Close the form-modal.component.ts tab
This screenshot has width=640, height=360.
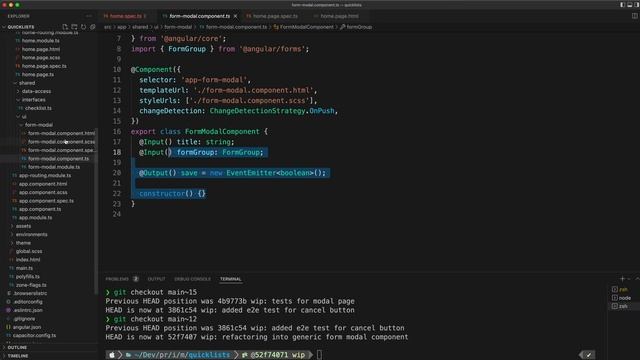[x=236, y=16]
